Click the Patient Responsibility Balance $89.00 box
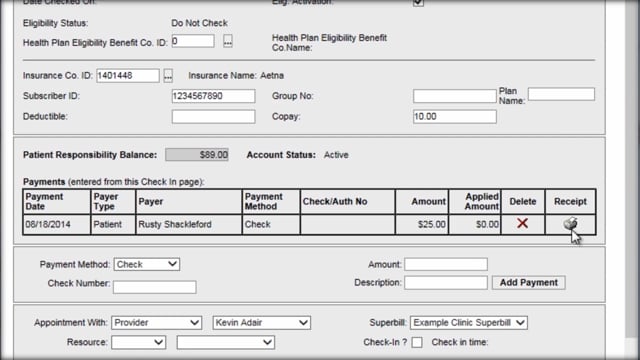Image resolution: width=640 pixels, height=360 pixels. [x=197, y=155]
